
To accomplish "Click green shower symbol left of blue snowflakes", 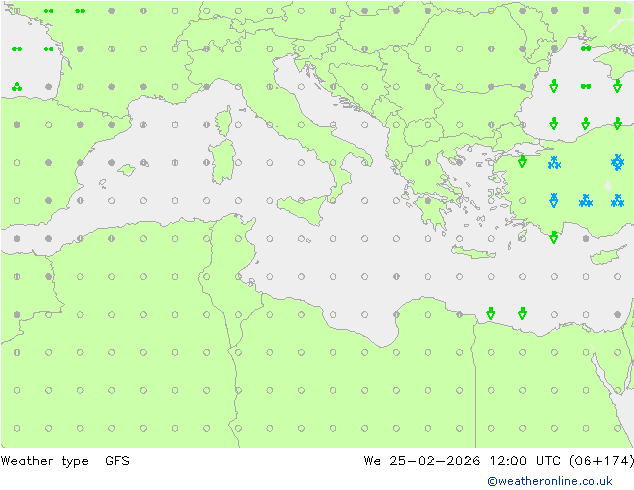I will [522, 161].
